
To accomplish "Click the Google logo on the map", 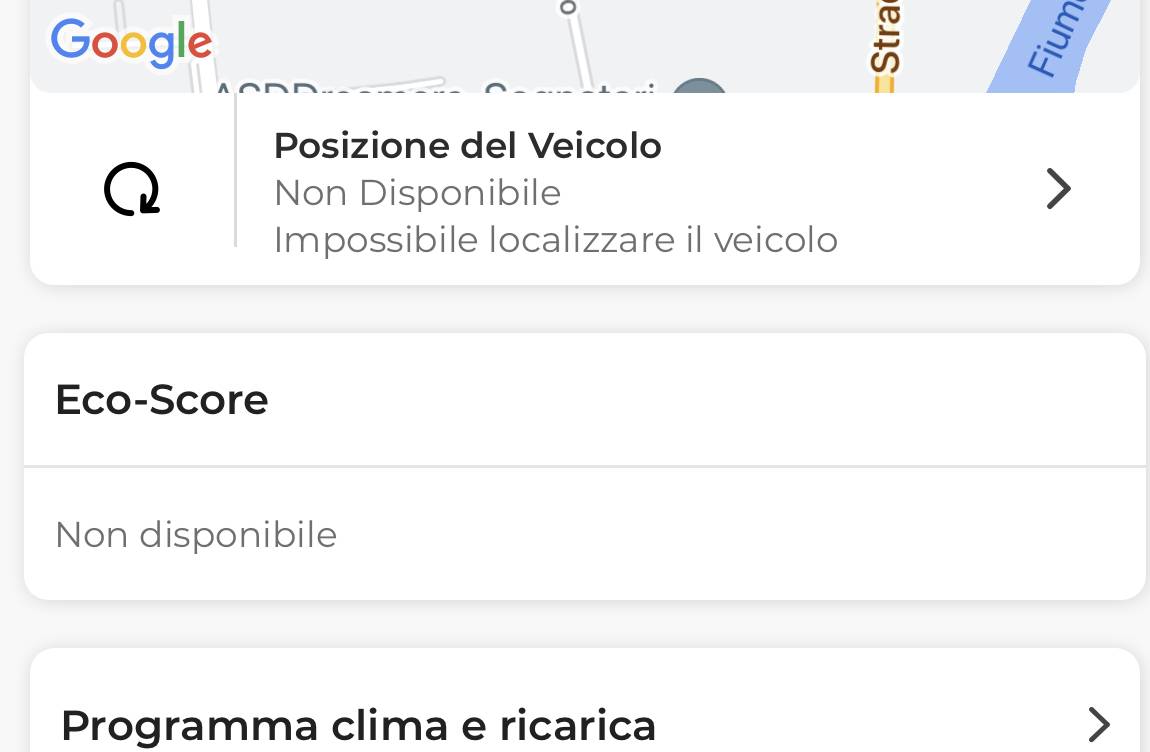I will click(131, 43).
